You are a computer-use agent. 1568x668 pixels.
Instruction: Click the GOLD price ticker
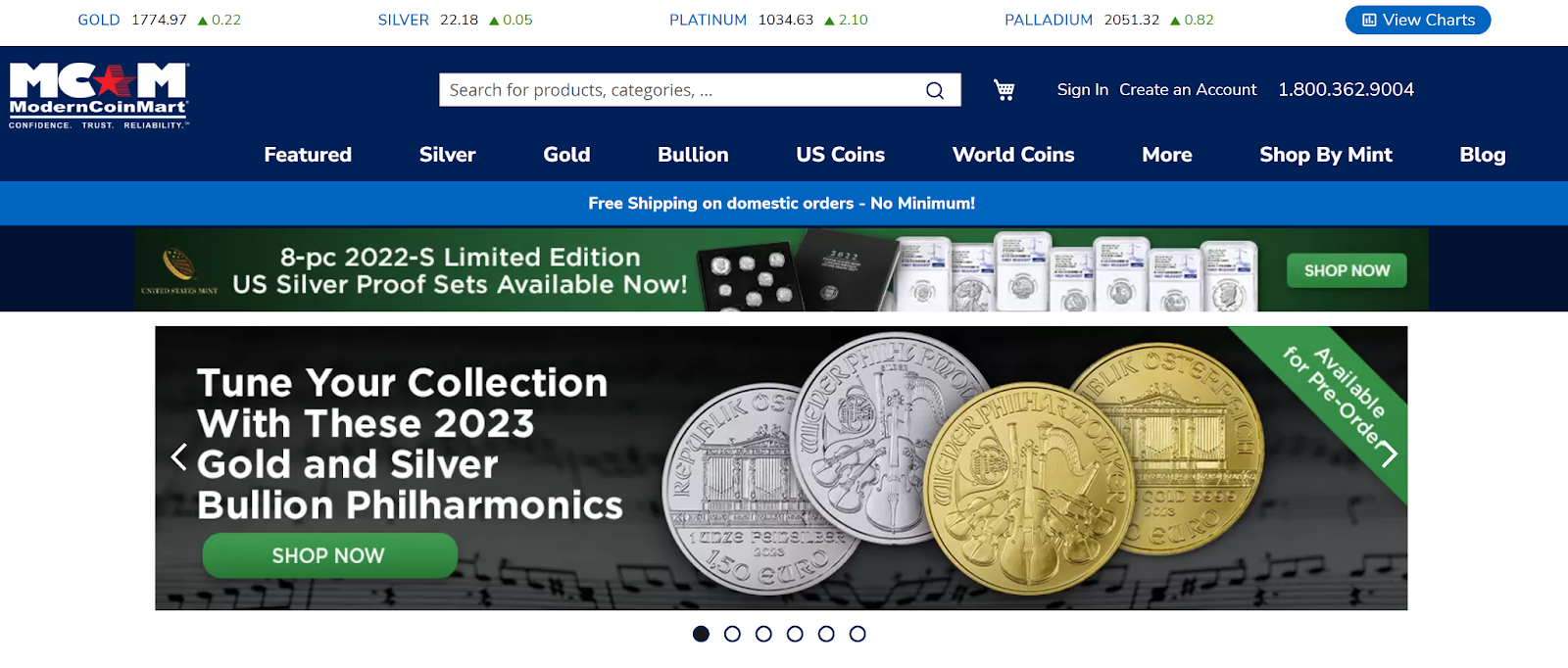point(160,20)
